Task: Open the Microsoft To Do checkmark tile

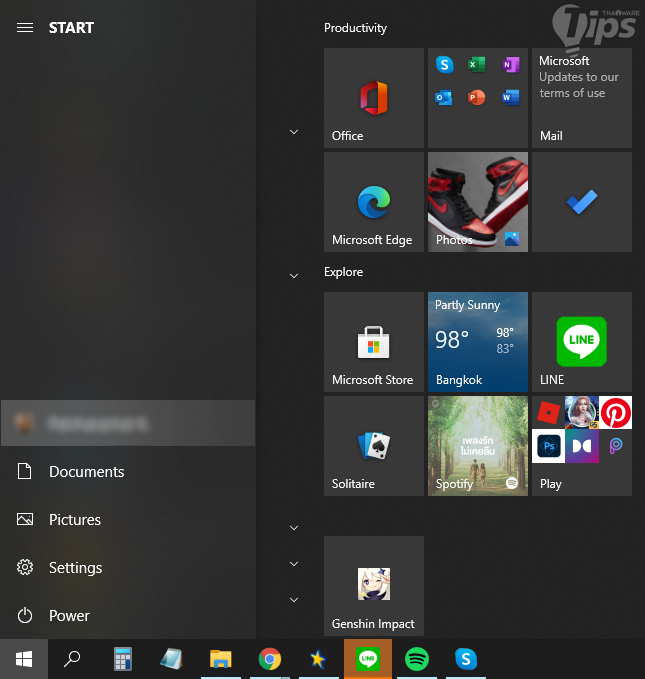Action: (582, 202)
